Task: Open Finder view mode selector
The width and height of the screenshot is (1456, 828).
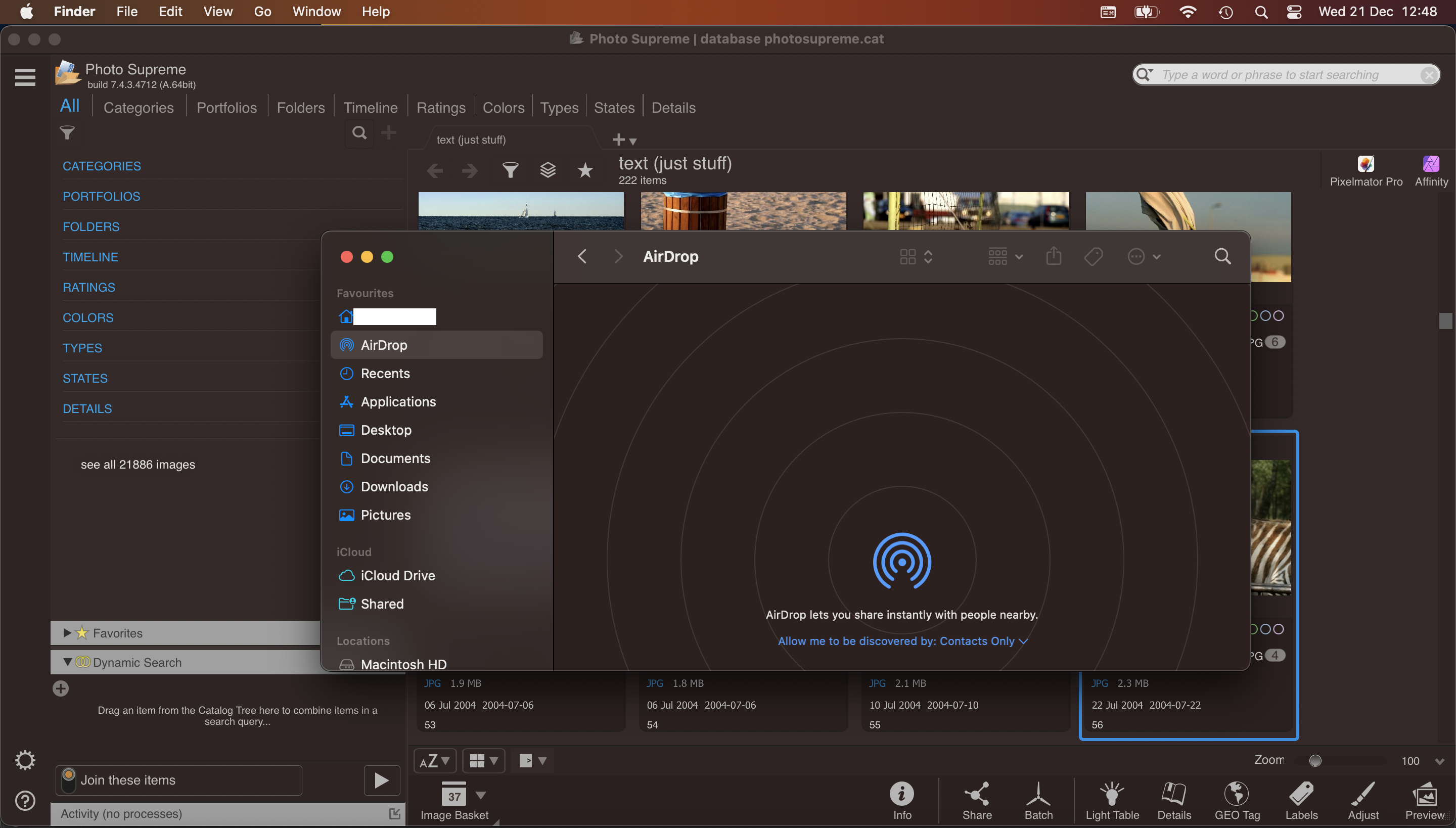Action: (916, 256)
